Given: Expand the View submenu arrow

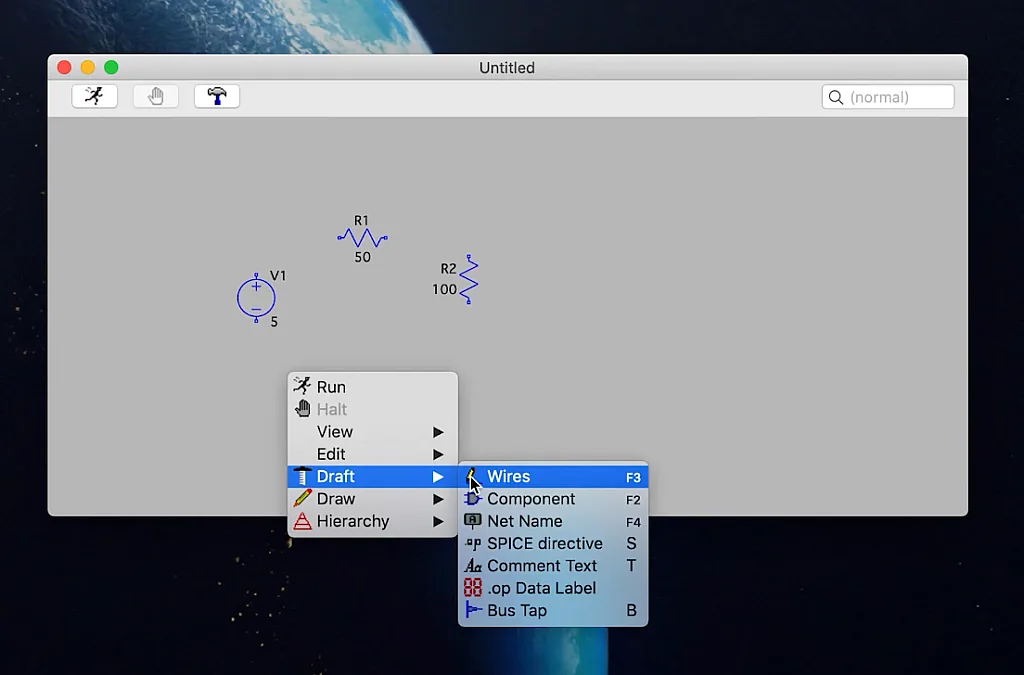Looking at the screenshot, I should pos(438,432).
